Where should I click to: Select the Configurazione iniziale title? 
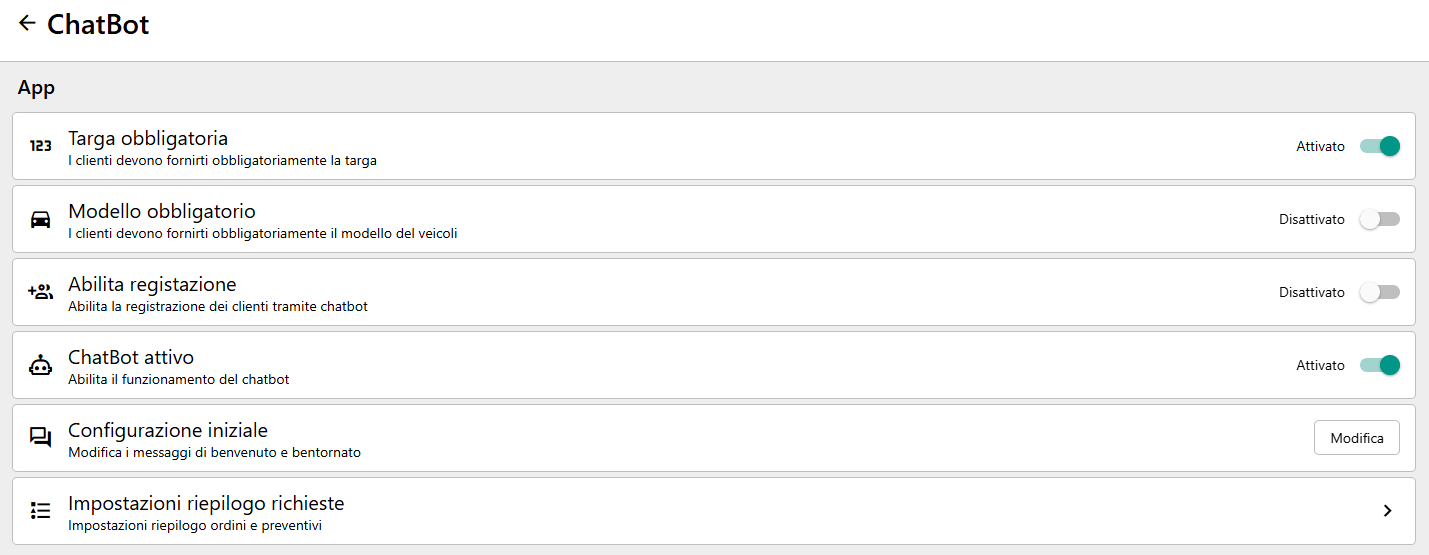[168, 430]
